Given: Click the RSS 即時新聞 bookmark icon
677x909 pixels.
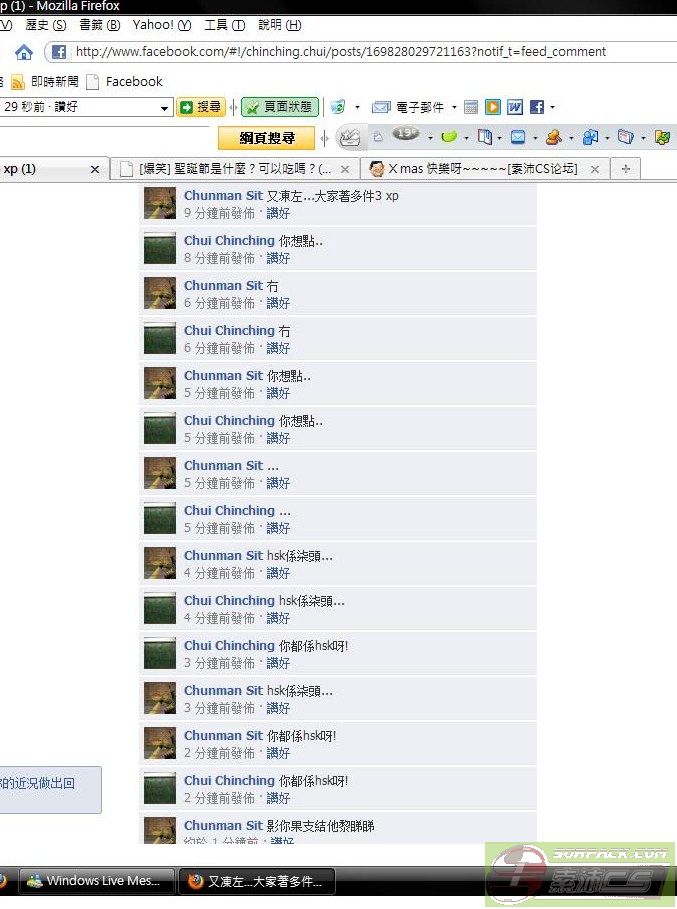Looking at the screenshot, I should tap(18, 82).
